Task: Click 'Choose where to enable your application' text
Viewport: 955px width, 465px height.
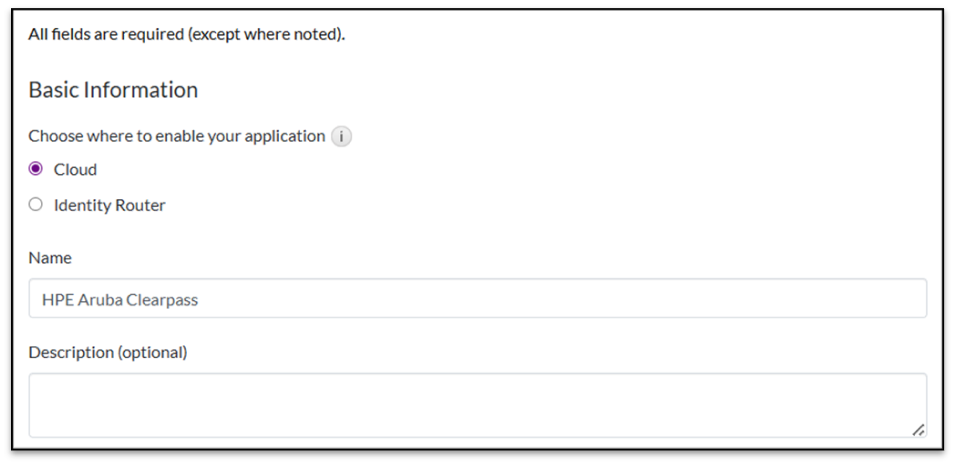Action: coord(176,136)
